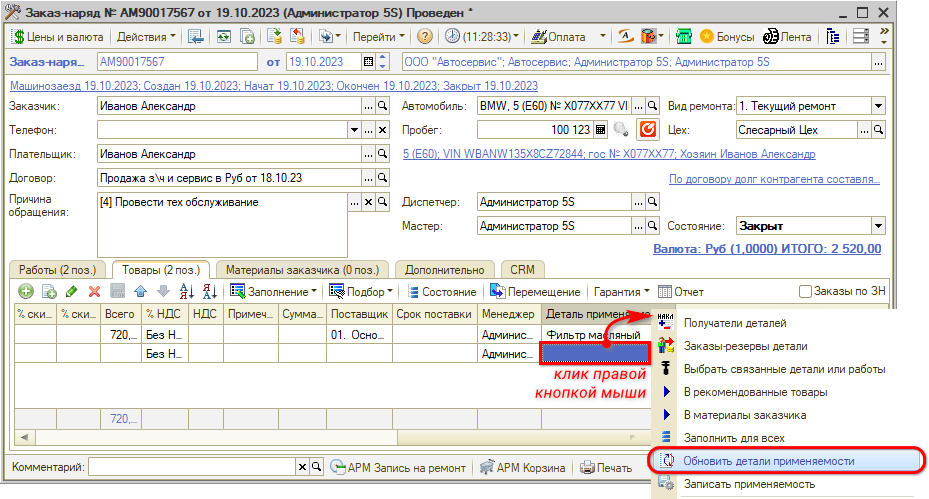Click the Печать button
Image resolution: width=929 pixels, height=499 pixels.
tap(606, 468)
